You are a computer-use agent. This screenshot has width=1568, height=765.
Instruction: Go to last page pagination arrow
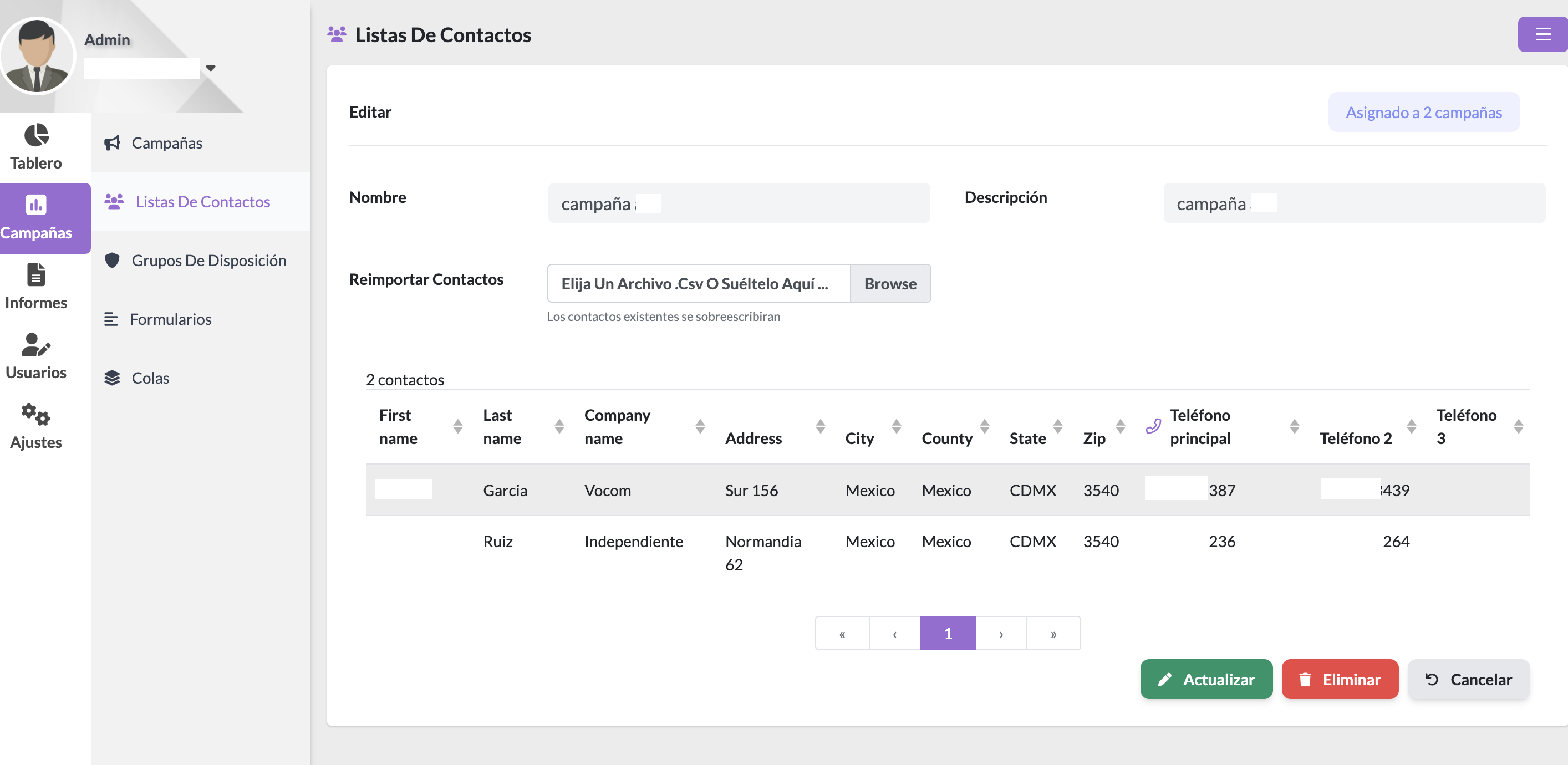click(x=1053, y=634)
